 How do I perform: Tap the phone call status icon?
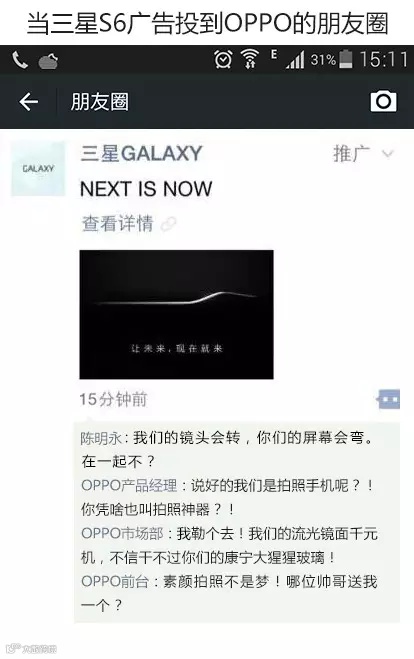pyautogui.click(x=19, y=60)
